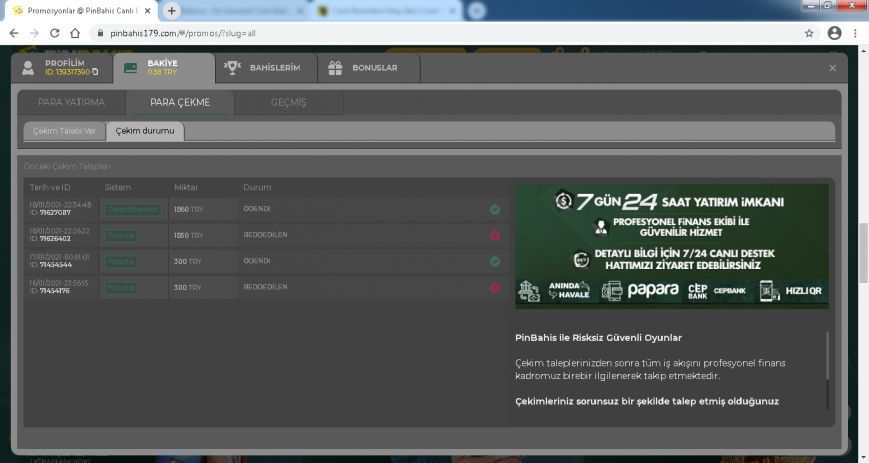Click the Miktar column header
This screenshot has height=463, width=869.
(186, 187)
